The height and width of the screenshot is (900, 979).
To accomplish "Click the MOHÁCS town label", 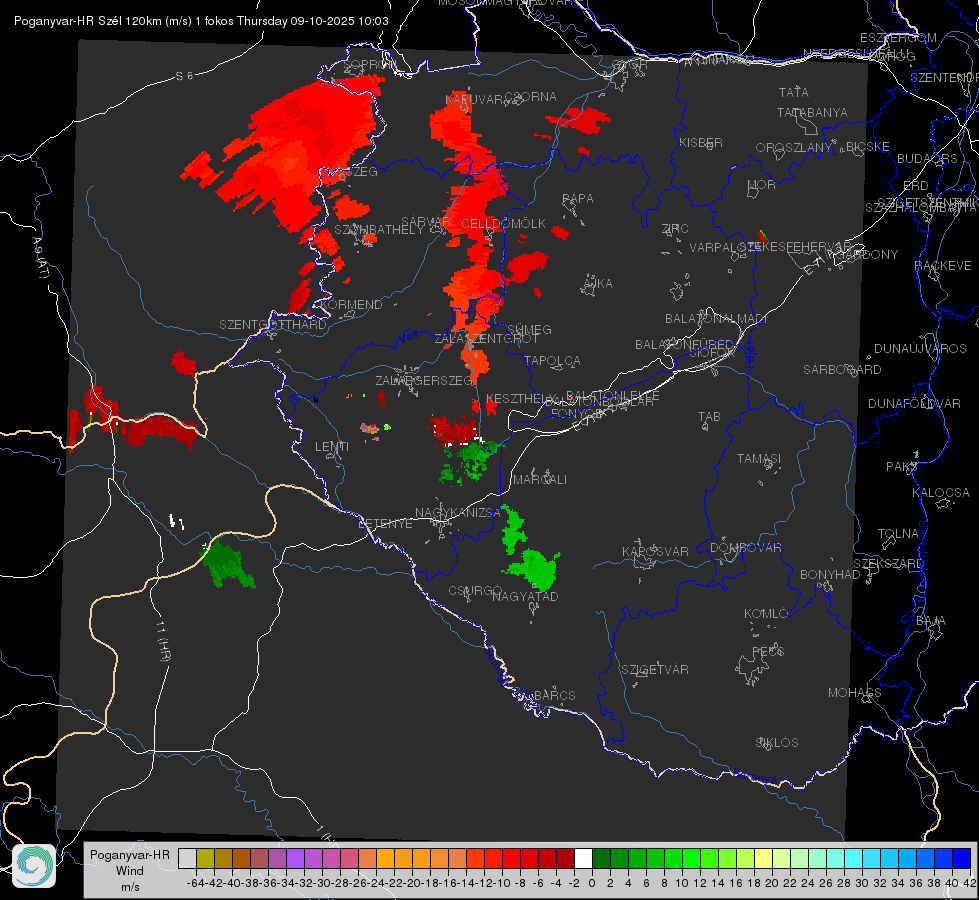I will (854, 693).
